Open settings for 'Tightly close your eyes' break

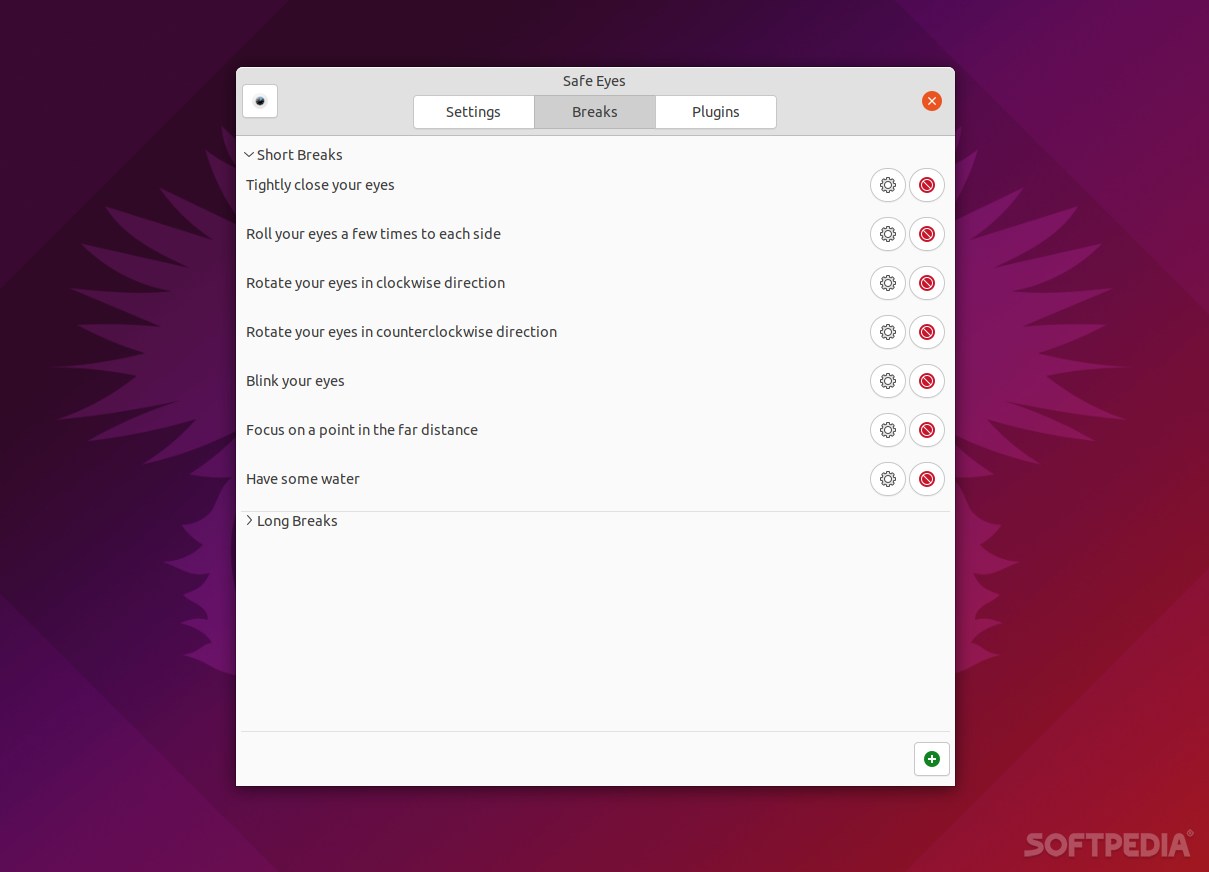point(887,185)
